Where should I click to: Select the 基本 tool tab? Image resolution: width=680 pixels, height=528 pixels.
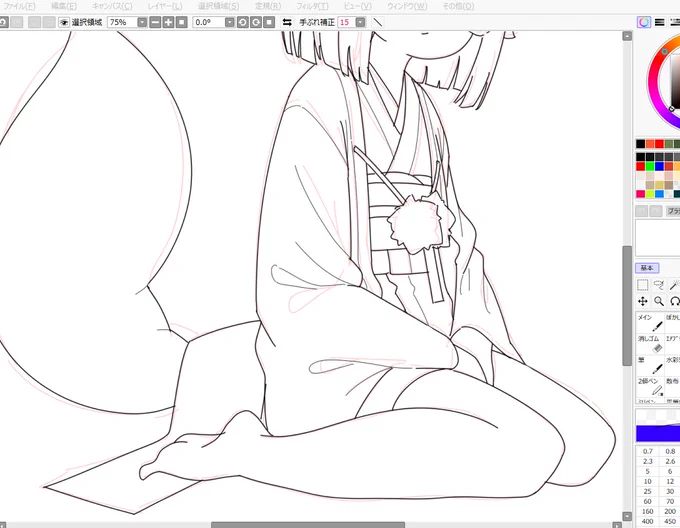pos(647,268)
